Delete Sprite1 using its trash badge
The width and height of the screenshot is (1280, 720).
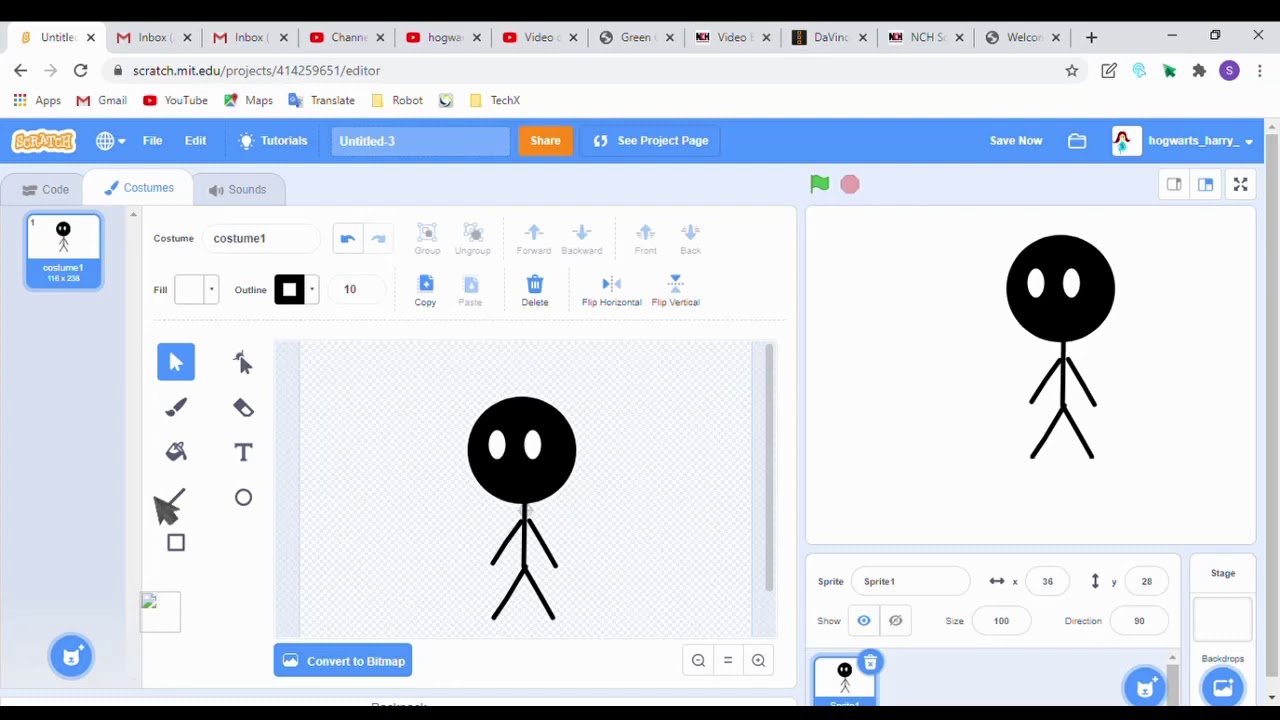tap(870, 663)
